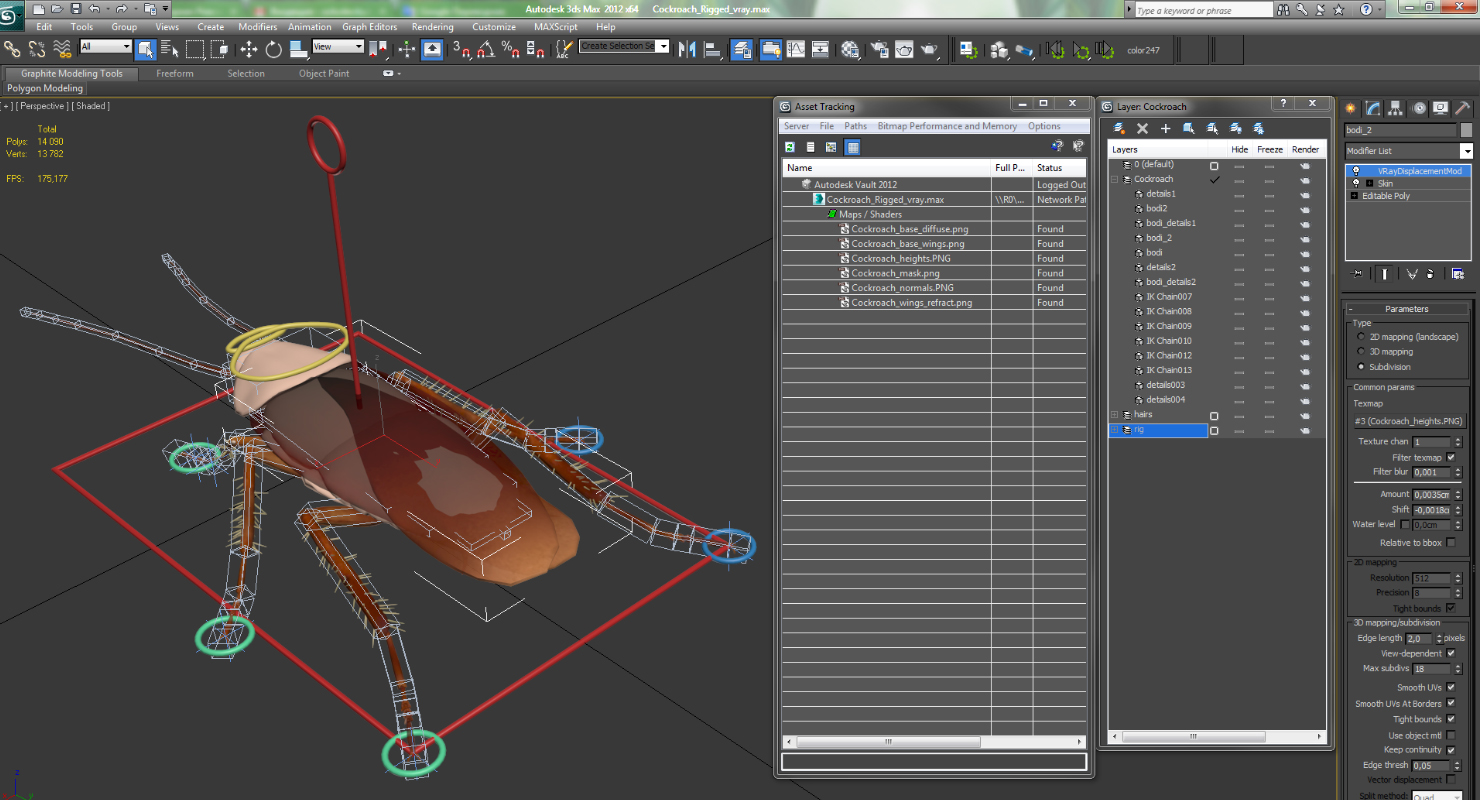Viewport: 1480px width, 800px height.
Task: Expand the rig layer
Action: click(1116, 430)
